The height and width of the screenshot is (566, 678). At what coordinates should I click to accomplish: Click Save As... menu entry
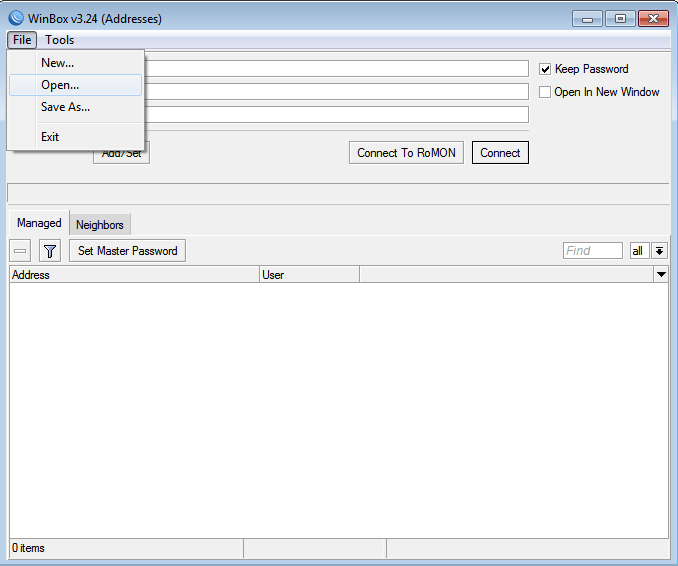point(65,107)
